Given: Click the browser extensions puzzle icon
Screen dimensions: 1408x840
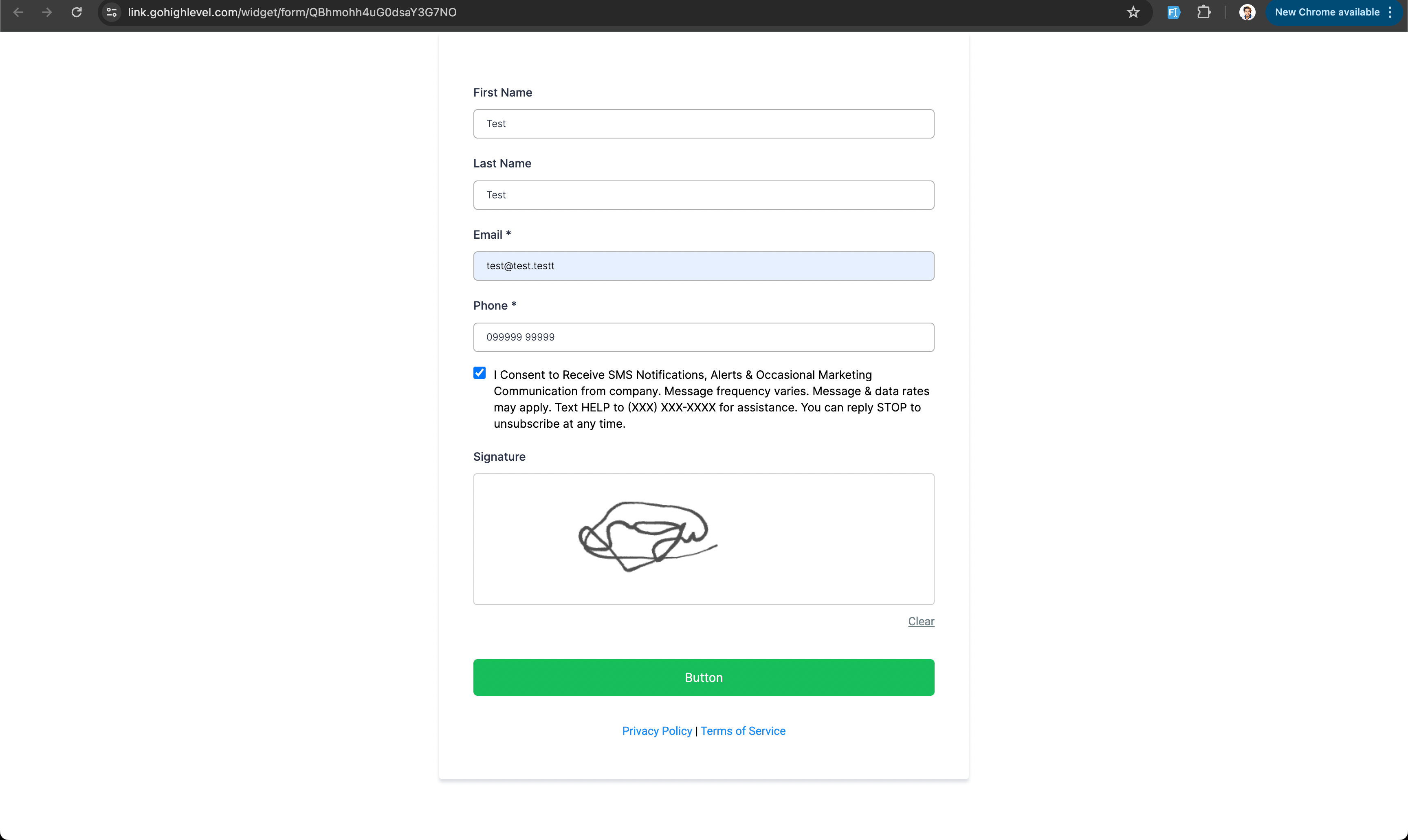Looking at the screenshot, I should (x=1204, y=12).
